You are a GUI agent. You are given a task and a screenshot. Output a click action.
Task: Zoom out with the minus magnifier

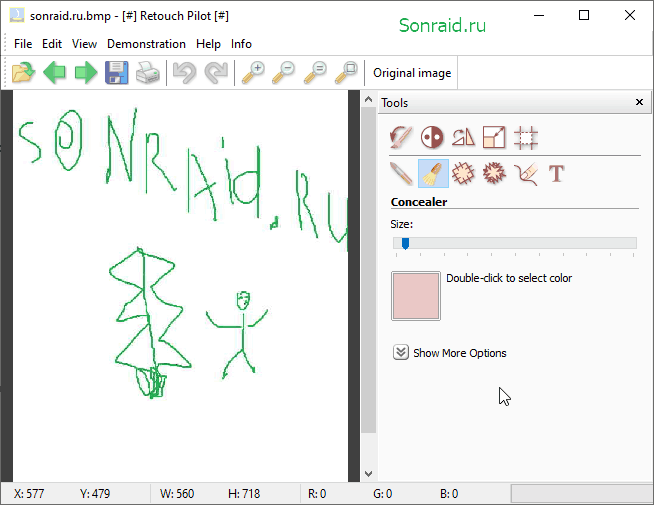(x=284, y=73)
